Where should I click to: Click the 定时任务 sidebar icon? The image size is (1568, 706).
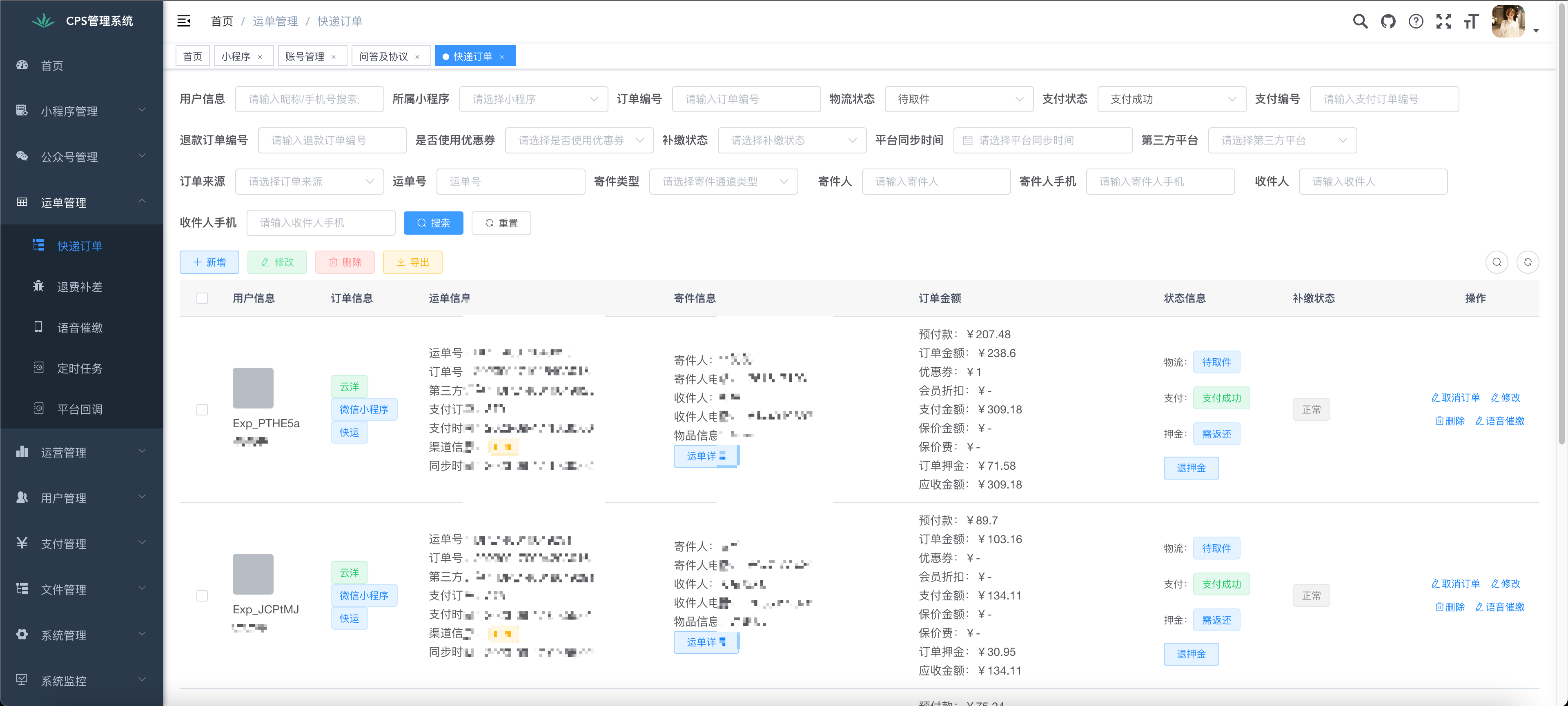point(38,367)
